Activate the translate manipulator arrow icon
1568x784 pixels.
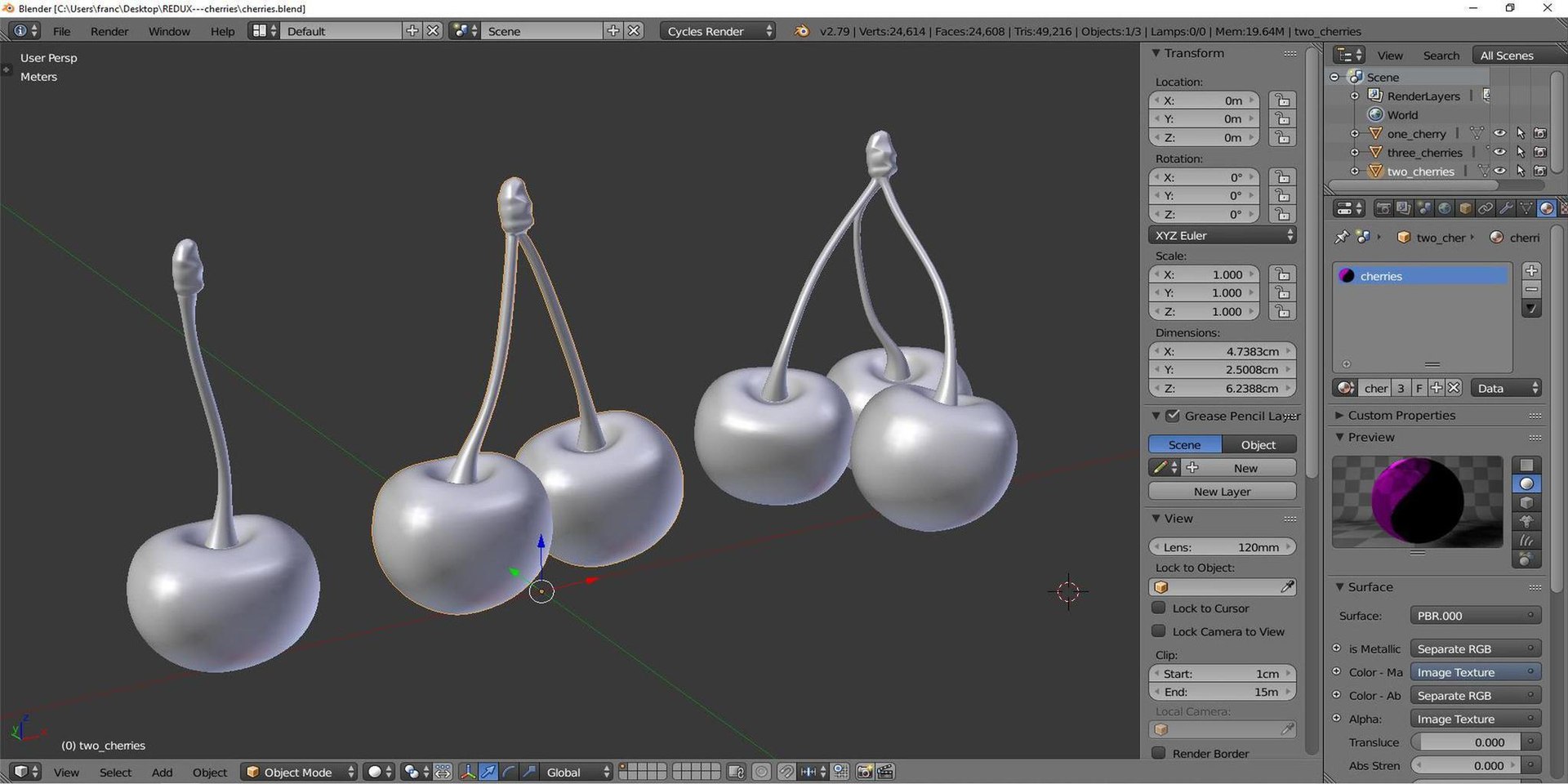click(x=488, y=772)
